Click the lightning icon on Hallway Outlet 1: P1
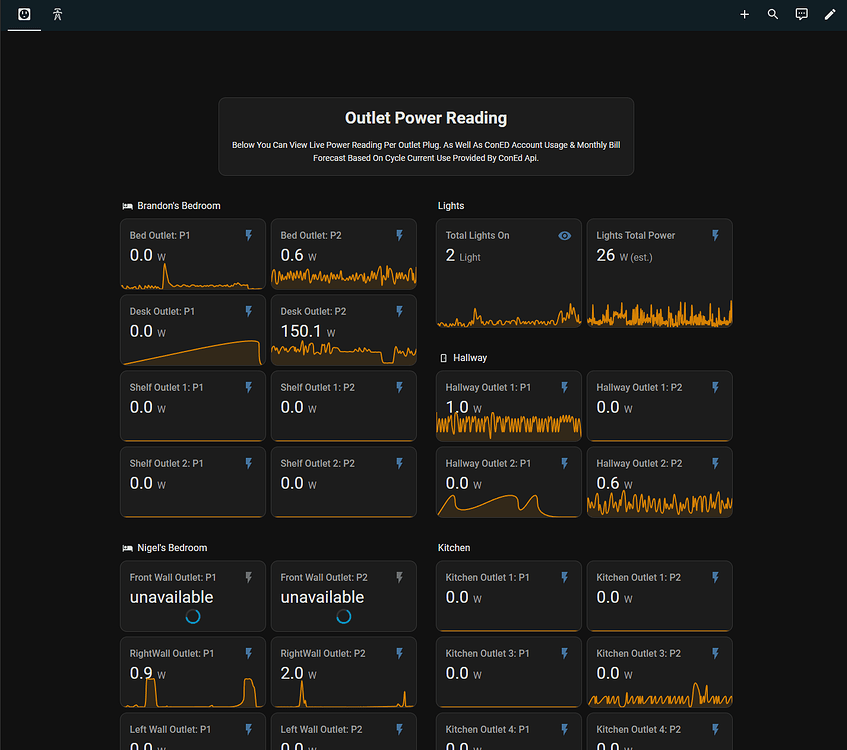 pyautogui.click(x=564, y=388)
